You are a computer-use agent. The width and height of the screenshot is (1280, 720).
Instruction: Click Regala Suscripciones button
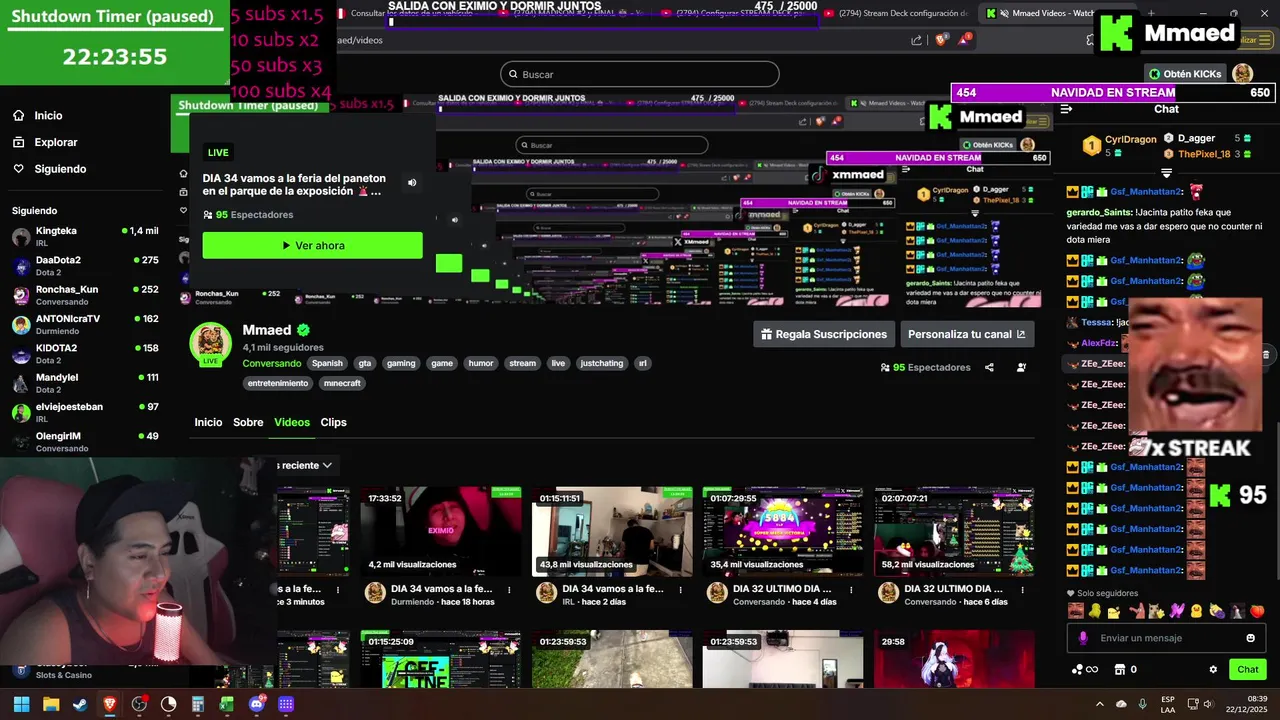824,334
